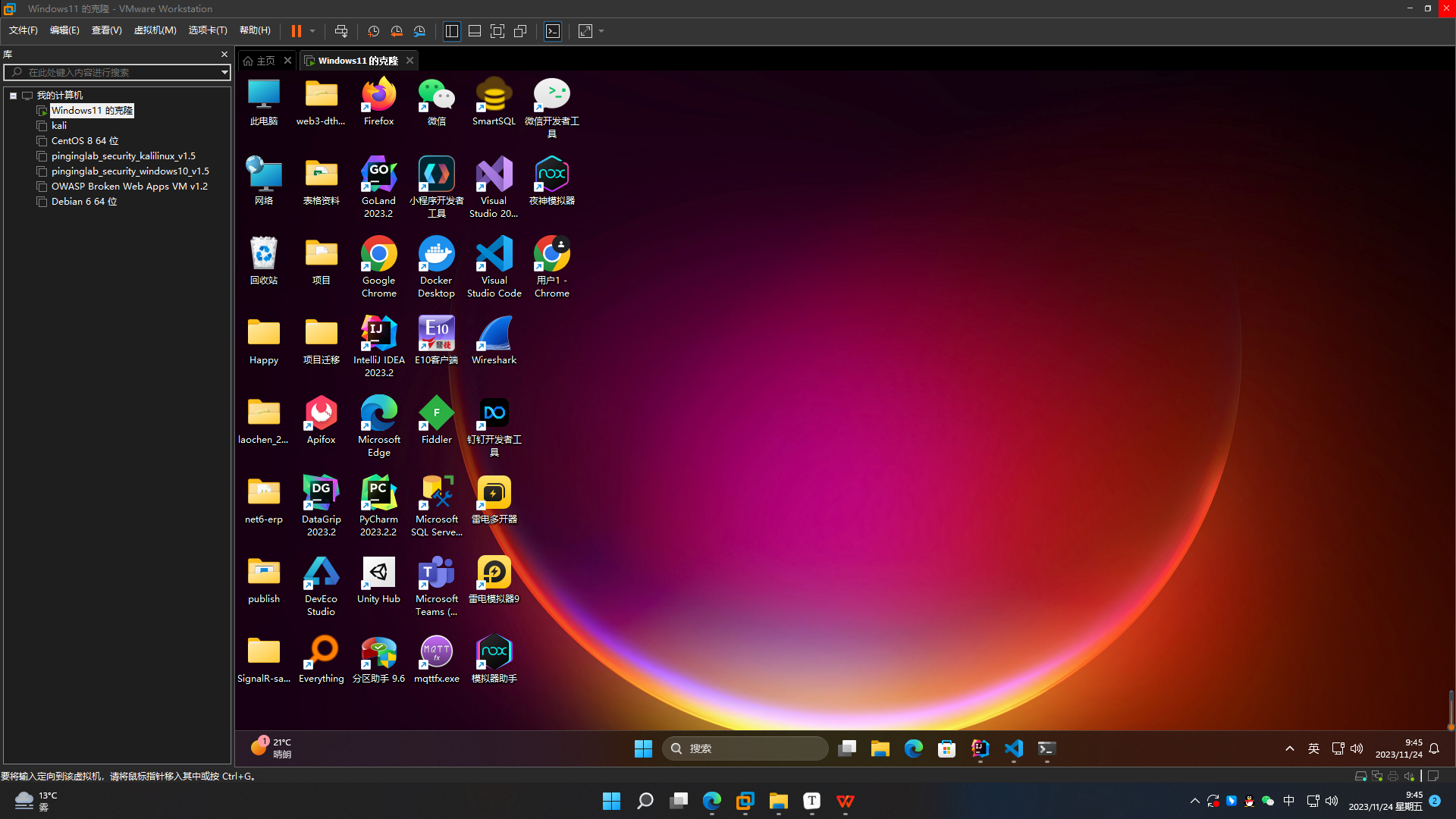Select the Microsoft Teams desktop icon
The height and width of the screenshot is (819, 1456).
(436, 585)
